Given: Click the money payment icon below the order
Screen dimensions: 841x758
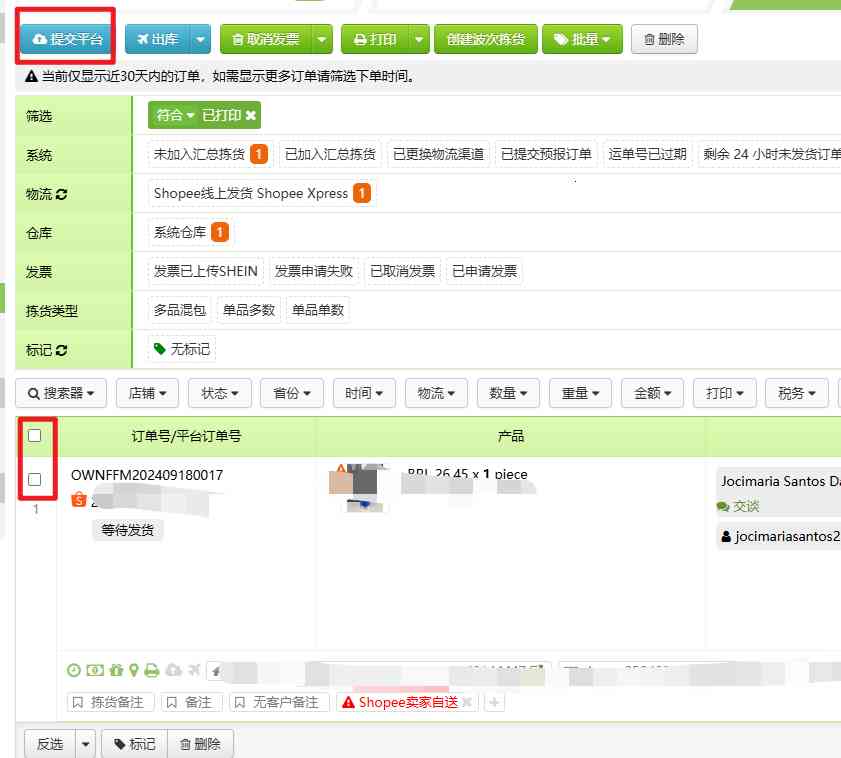Looking at the screenshot, I should [94, 670].
